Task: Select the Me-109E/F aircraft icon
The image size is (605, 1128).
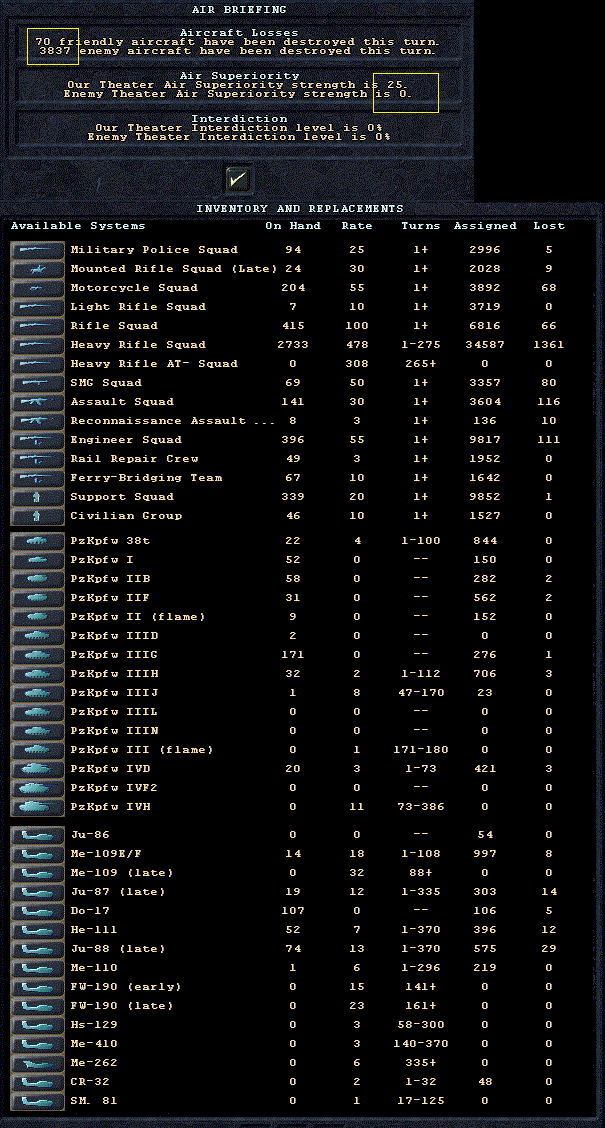Action: [x=38, y=854]
